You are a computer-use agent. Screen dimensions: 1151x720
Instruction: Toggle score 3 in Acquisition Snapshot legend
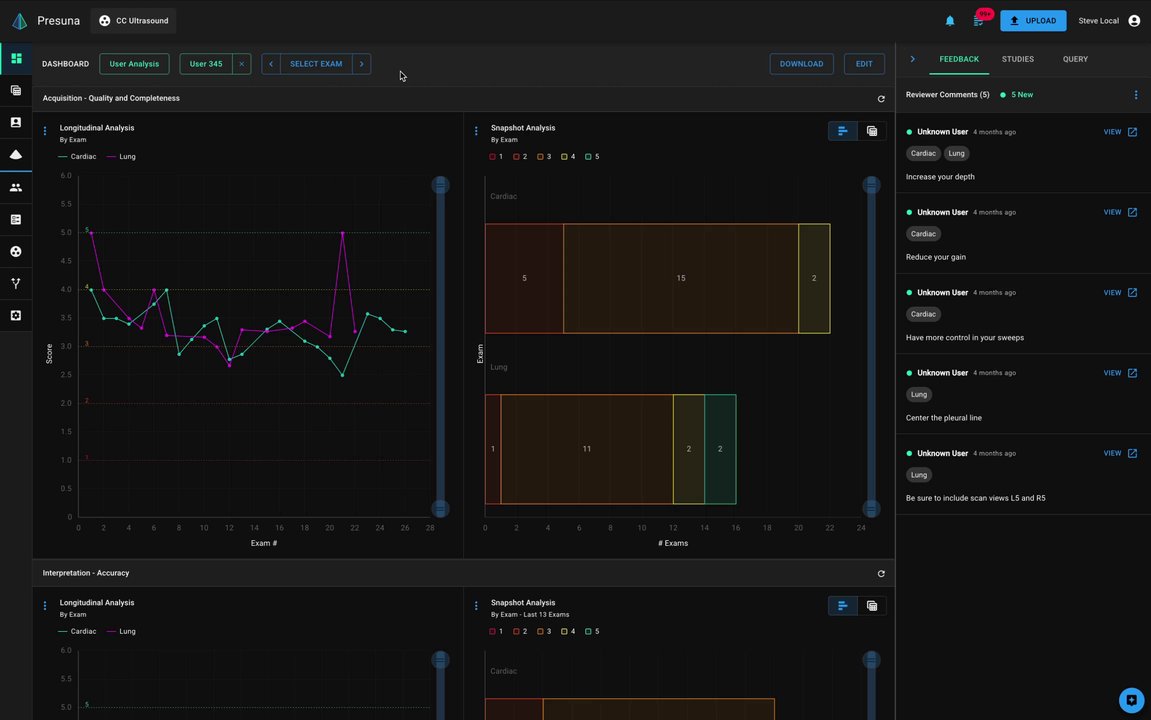click(545, 156)
